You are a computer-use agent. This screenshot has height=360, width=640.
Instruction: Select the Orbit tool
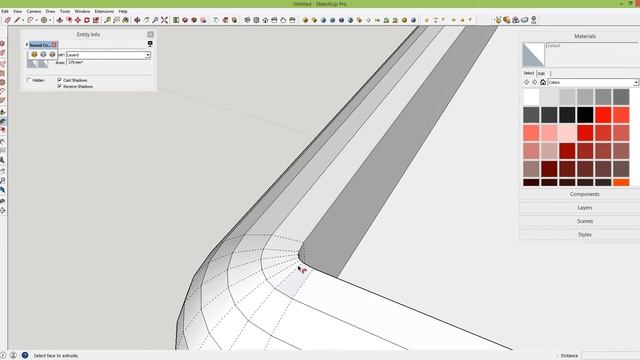pos(137,20)
